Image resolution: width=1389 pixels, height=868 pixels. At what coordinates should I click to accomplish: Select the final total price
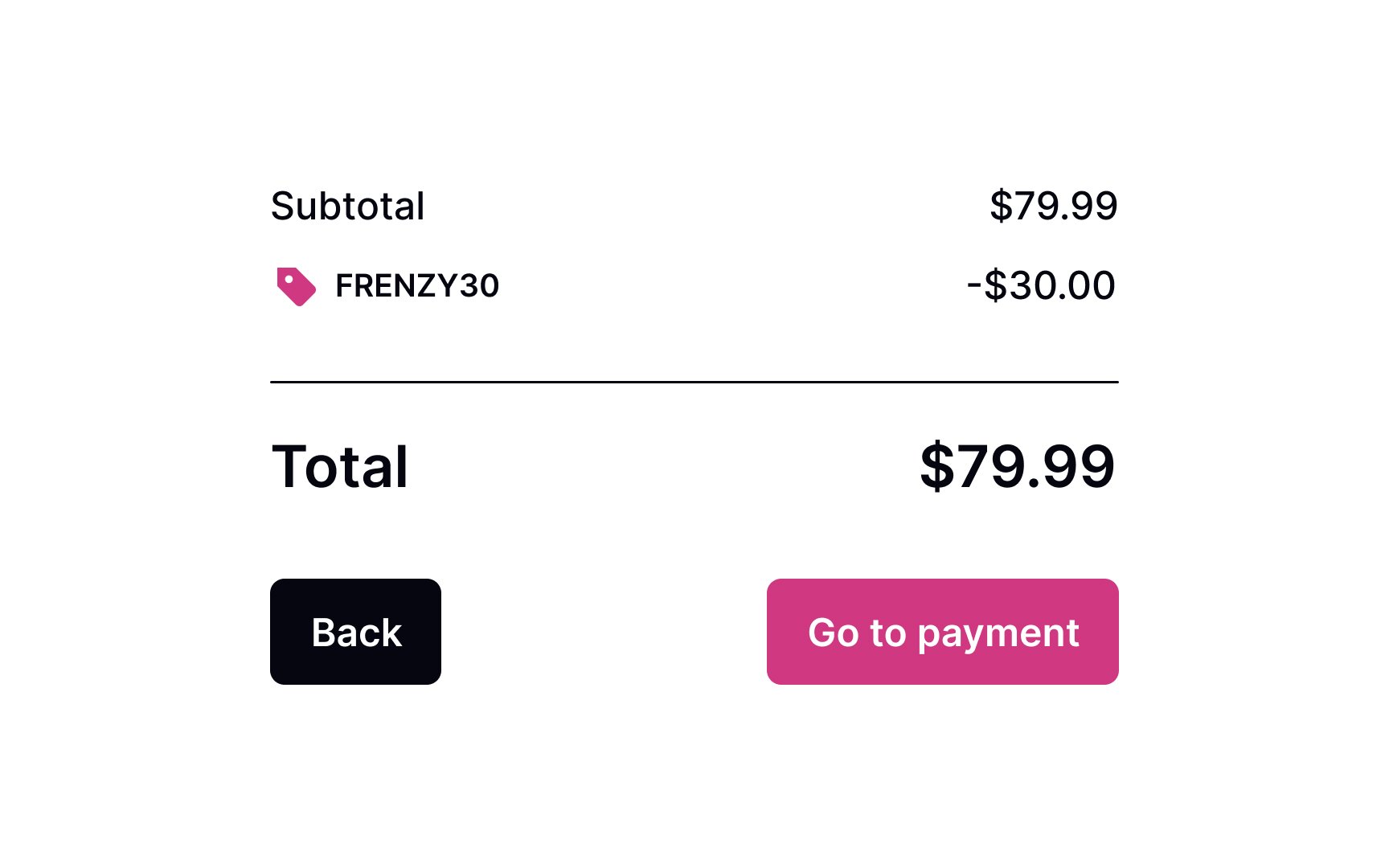tap(1017, 466)
